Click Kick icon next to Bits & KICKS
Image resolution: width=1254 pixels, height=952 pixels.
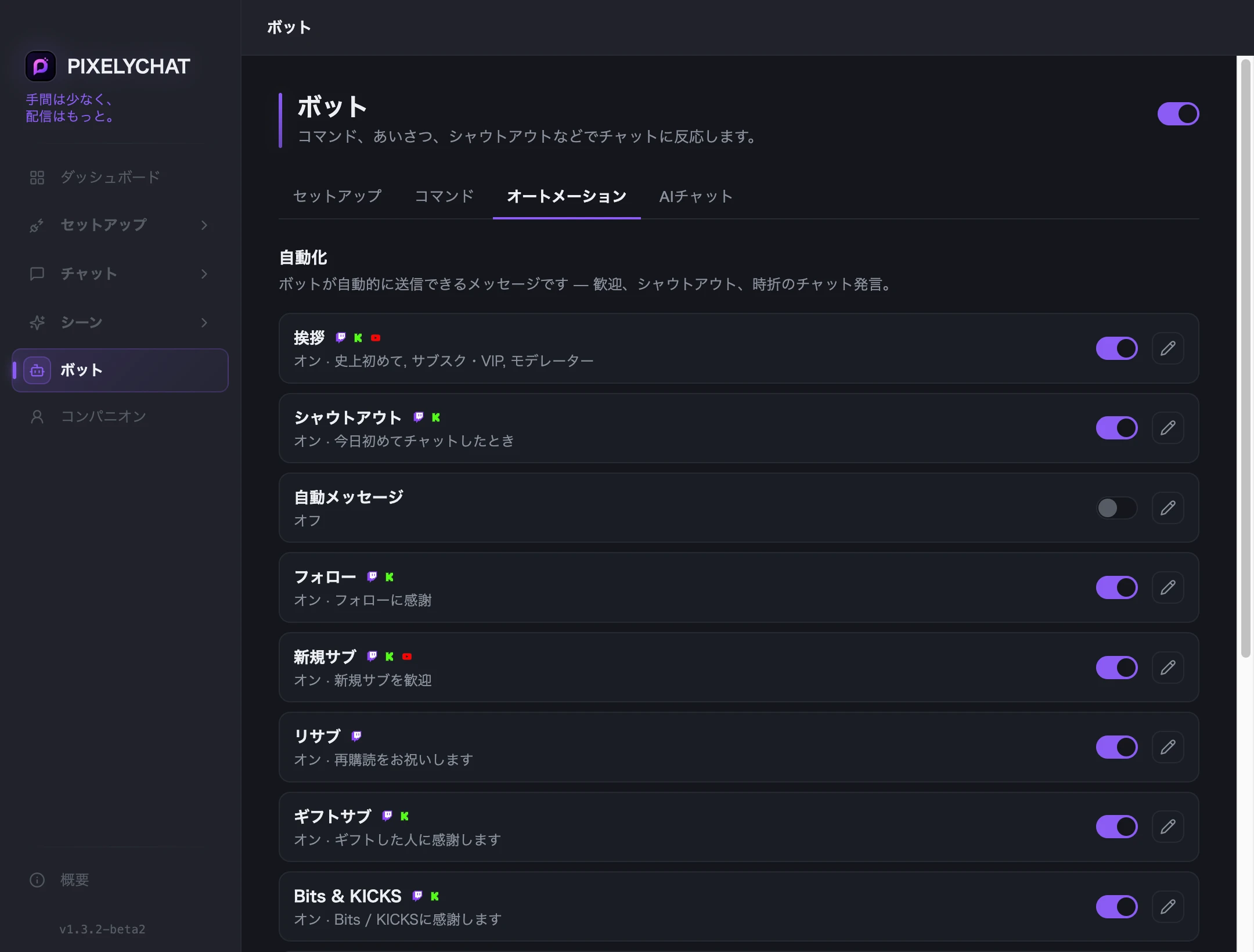click(435, 896)
